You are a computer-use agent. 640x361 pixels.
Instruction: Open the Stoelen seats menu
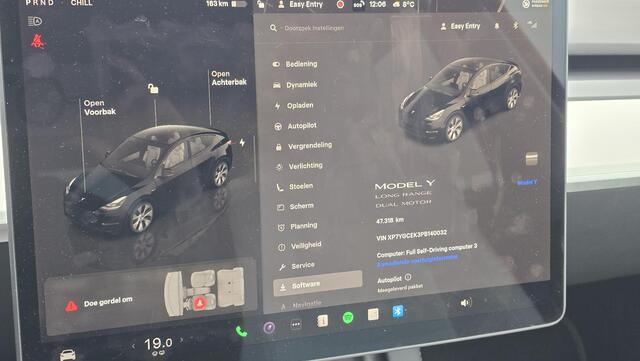tap(295, 187)
